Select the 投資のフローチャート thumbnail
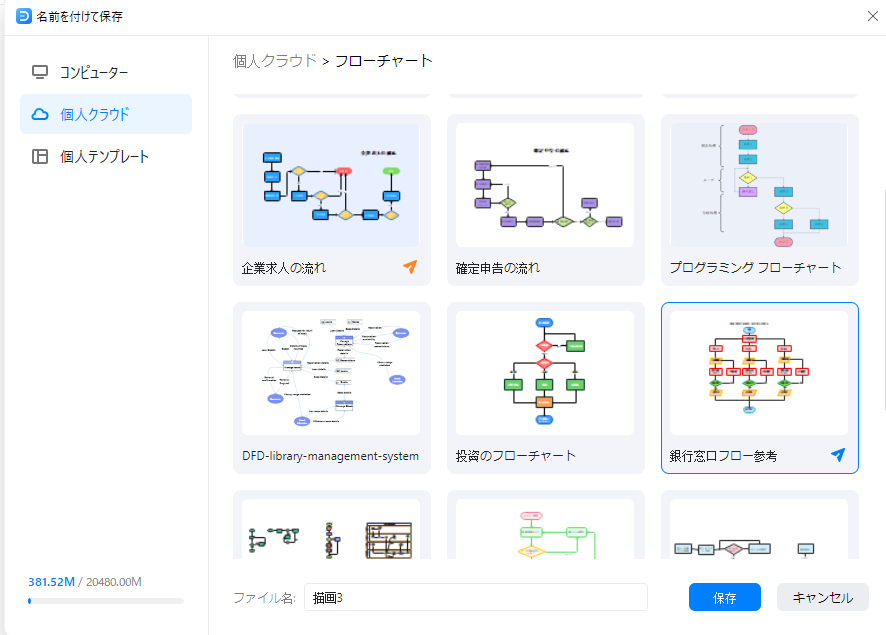 (x=544, y=373)
